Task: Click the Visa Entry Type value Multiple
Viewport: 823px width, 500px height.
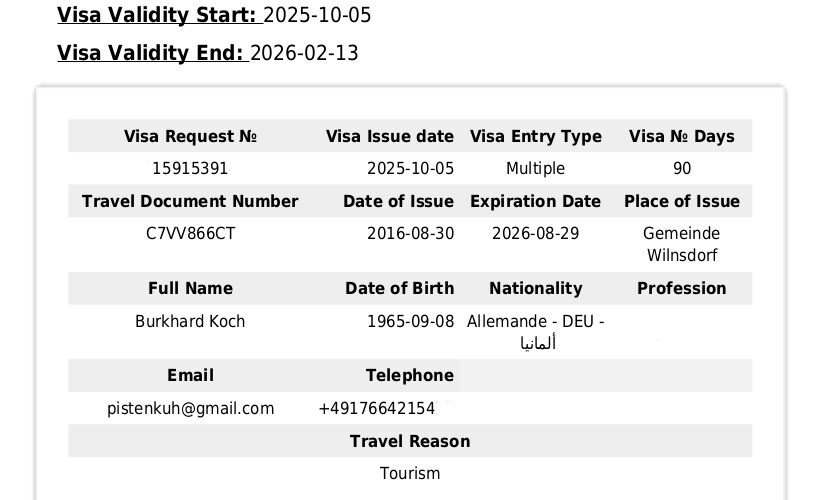Action: [535, 168]
